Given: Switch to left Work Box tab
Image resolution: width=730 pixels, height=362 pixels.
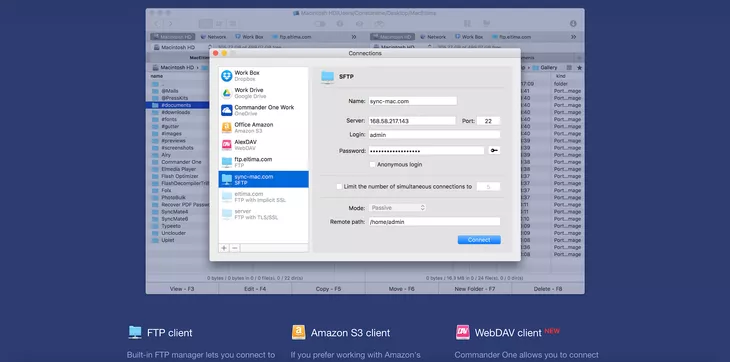Looking at the screenshot, I should (x=249, y=37).
